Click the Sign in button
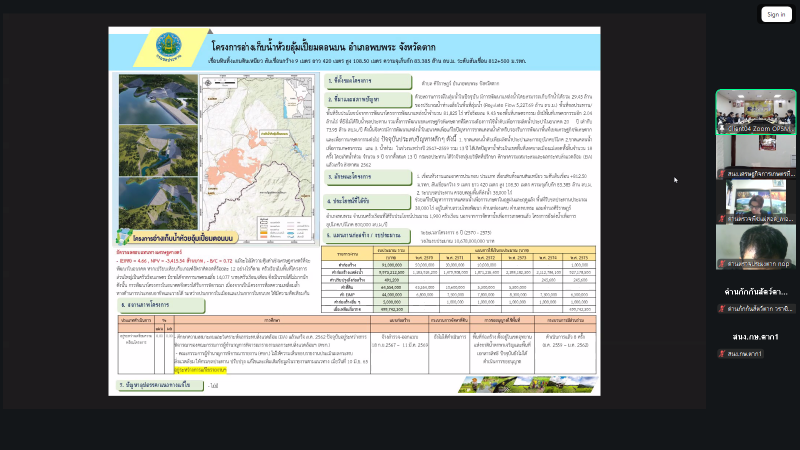The width and height of the screenshot is (800, 450). 776,14
